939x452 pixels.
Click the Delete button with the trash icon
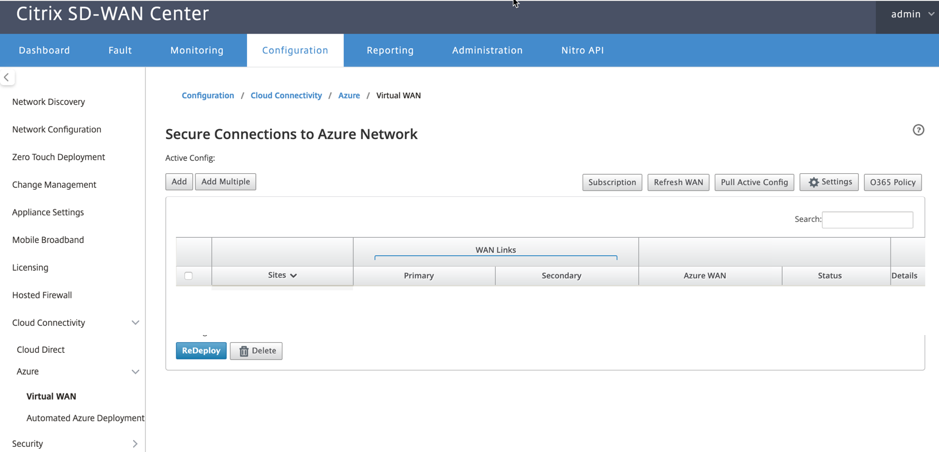(x=256, y=351)
